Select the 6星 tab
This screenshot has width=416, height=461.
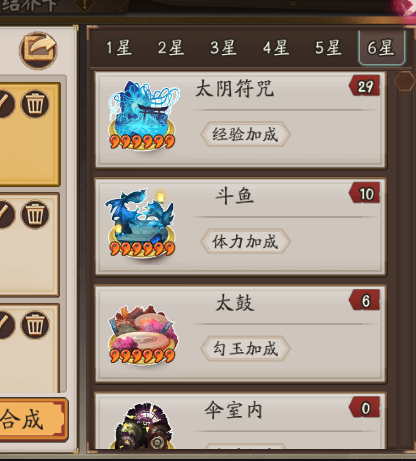(x=382, y=47)
